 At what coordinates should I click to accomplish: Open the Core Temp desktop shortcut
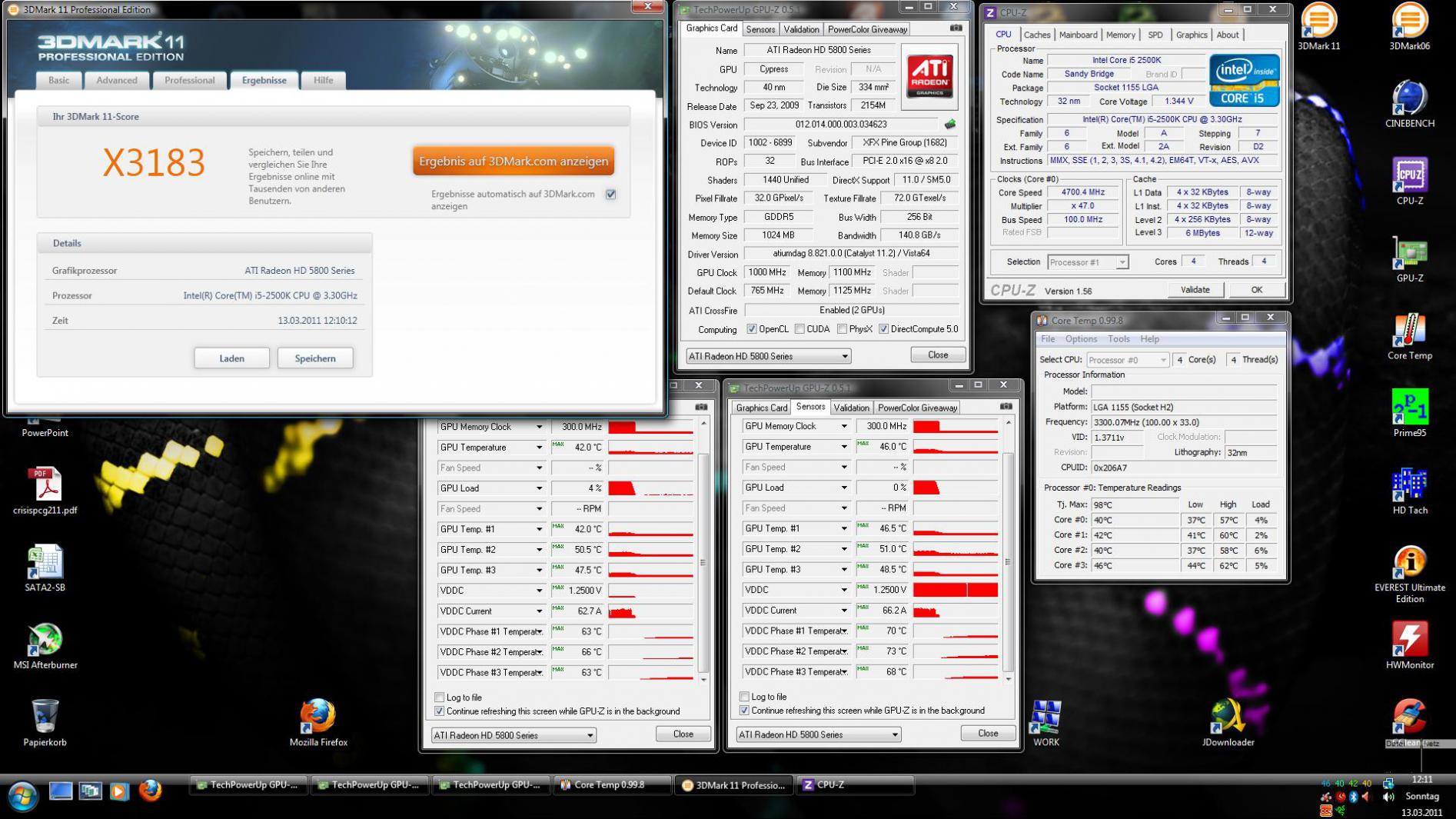tap(1409, 337)
